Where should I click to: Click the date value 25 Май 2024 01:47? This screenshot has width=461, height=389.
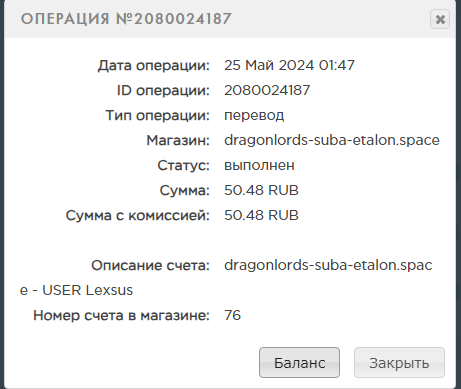[289, 65]
